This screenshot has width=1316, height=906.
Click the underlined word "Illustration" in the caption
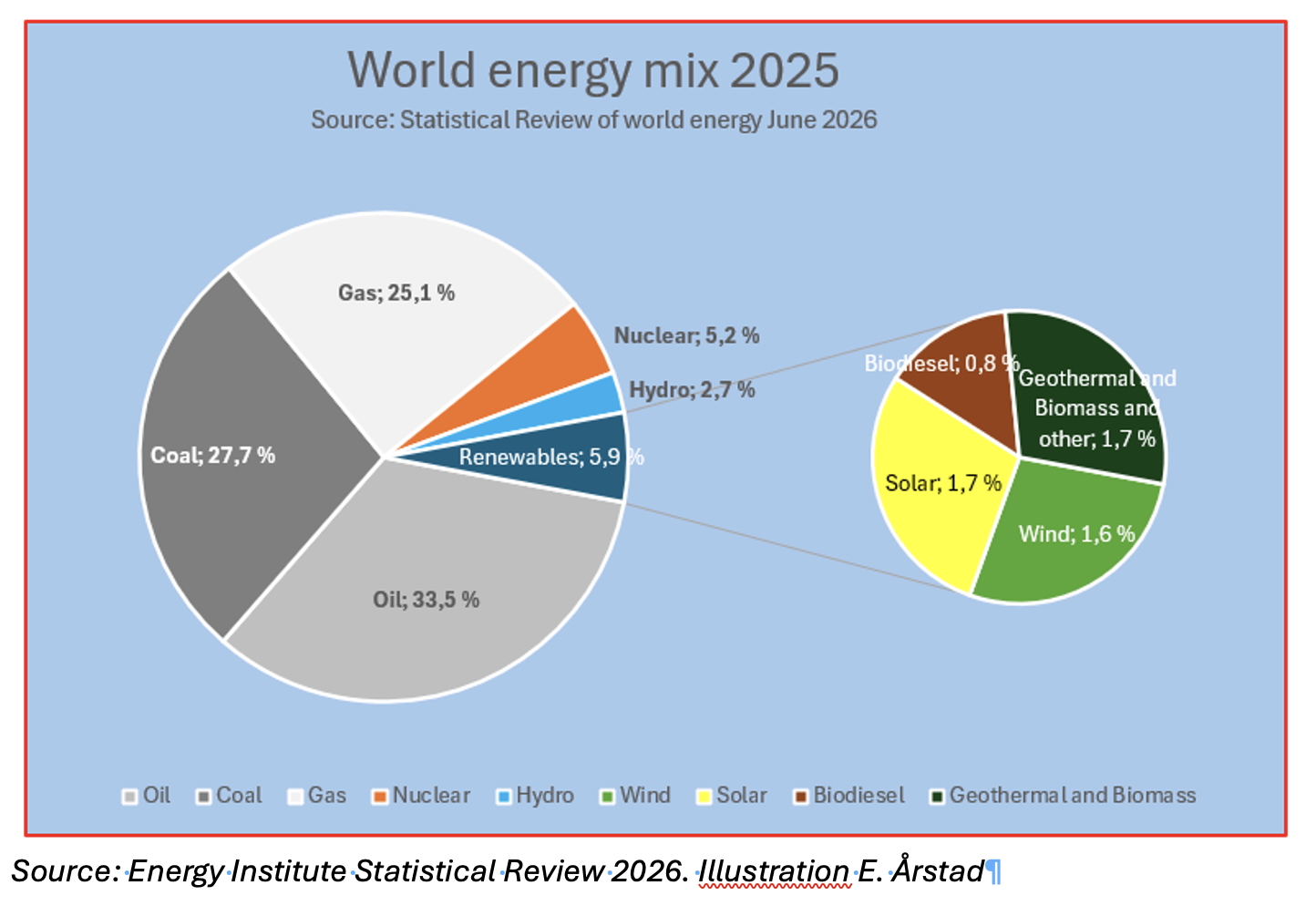(x=773, y=871)
